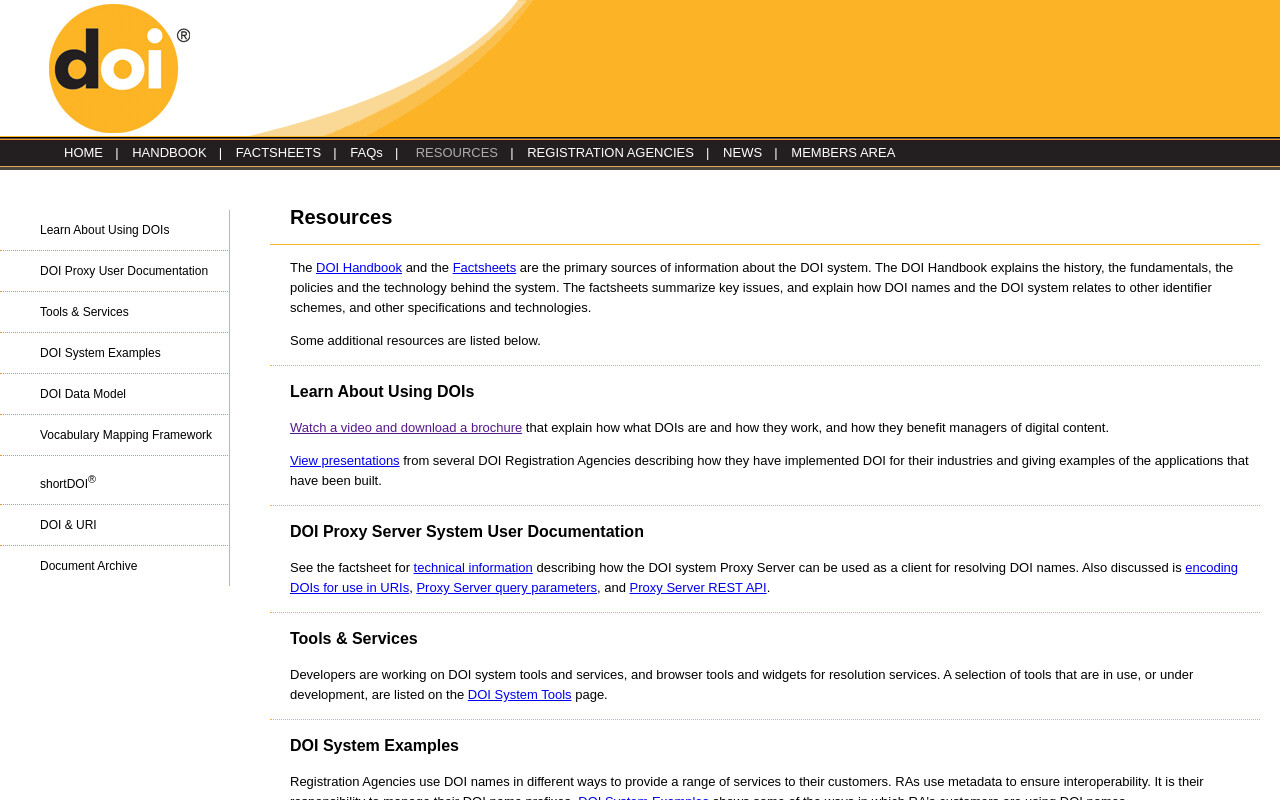Click the DOI logo
This screenshot has height=800, width=1280.
click(x=118, y=68)
